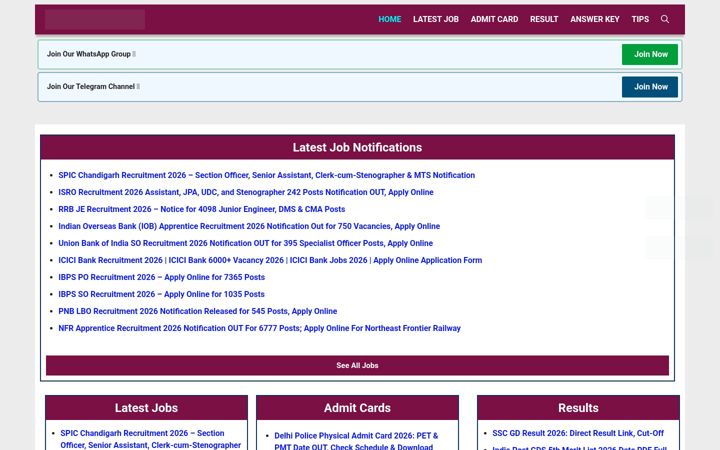720x450 pixels.
Task: Open SPIC Chandigarh link under Latest Jobs card
Action: [150, 439]
